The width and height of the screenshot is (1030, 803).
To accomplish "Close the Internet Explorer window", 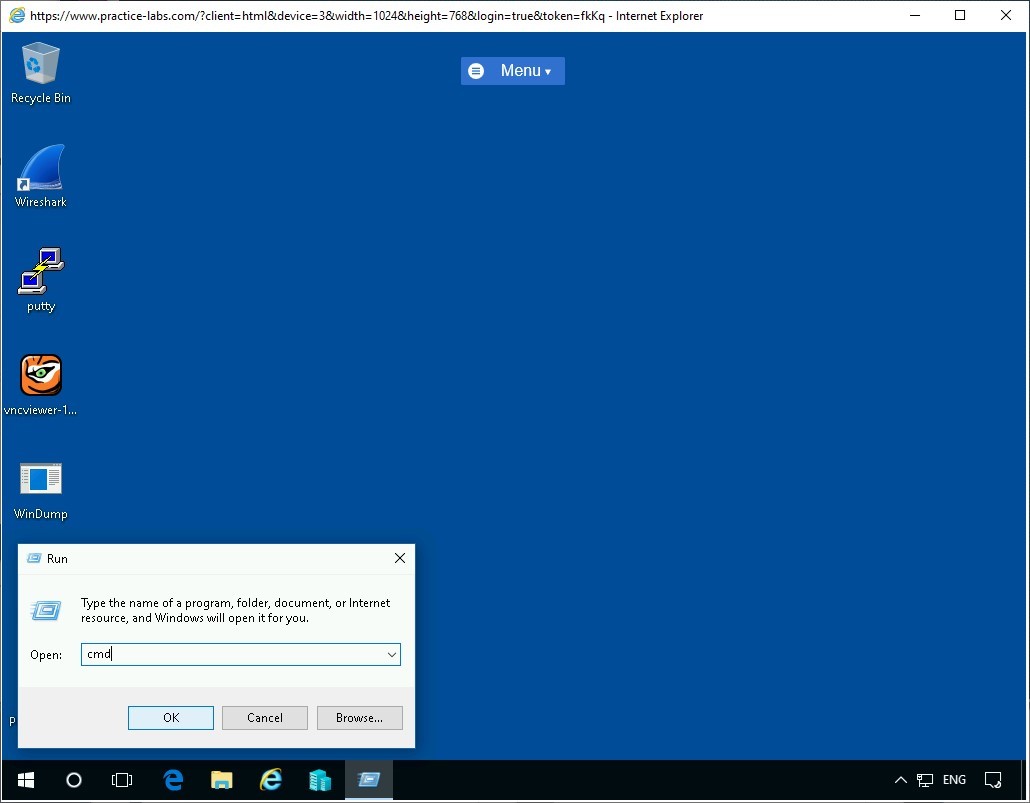I will [x=1006, y=15].
